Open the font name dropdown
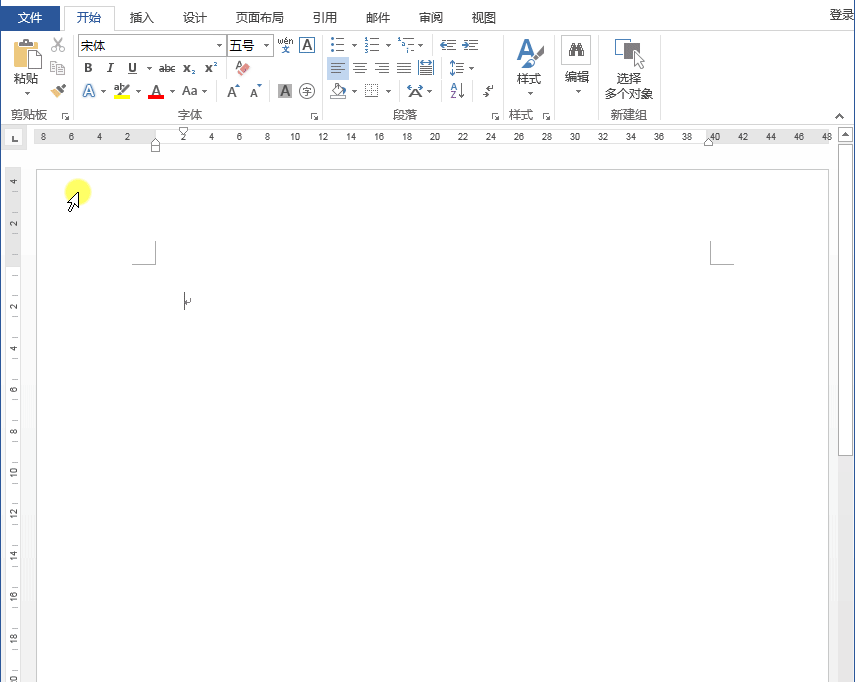The image size is (855, 682). click(x=219, y=46)
